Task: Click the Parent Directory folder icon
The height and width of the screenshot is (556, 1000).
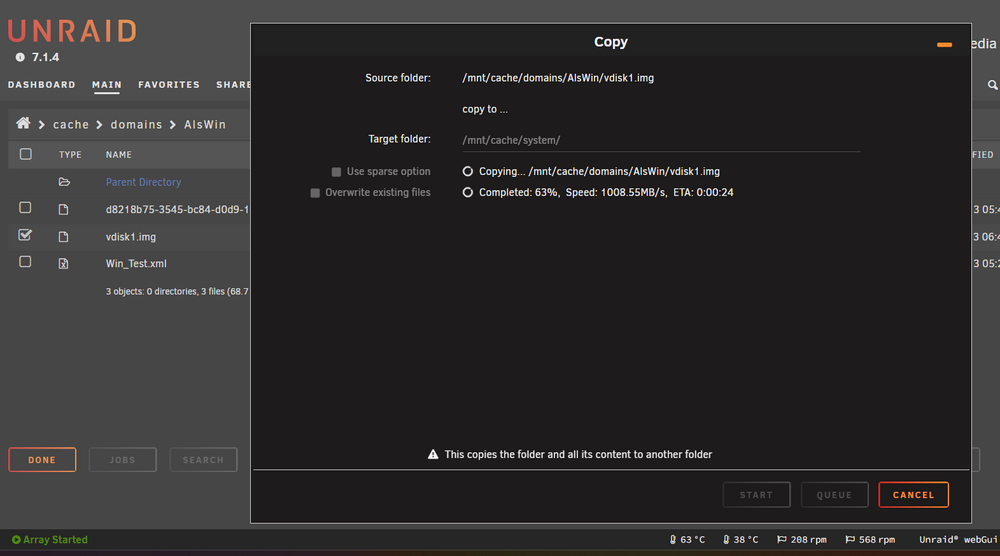Action: pyautogui.click(x=64, y=182)
